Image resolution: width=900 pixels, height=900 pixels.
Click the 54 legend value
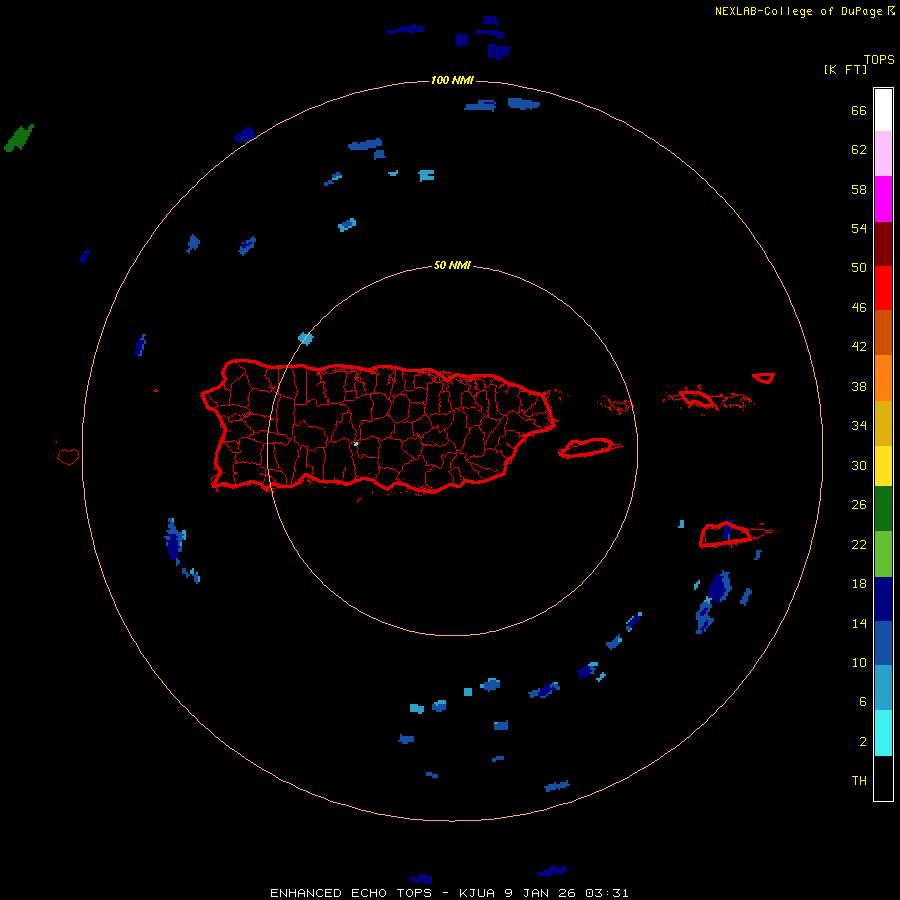pos(859,228)
